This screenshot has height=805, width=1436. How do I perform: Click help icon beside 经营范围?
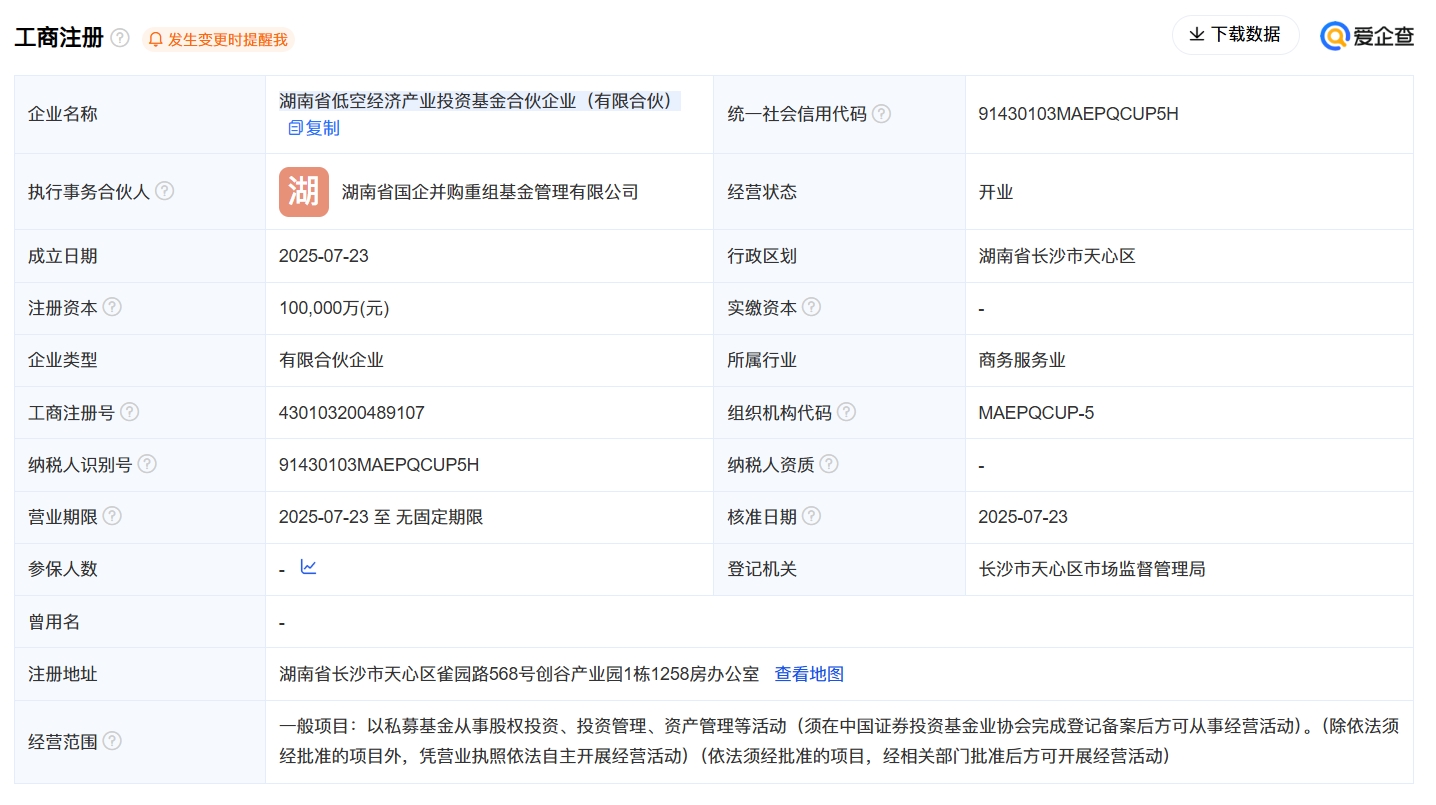(112, 741)
